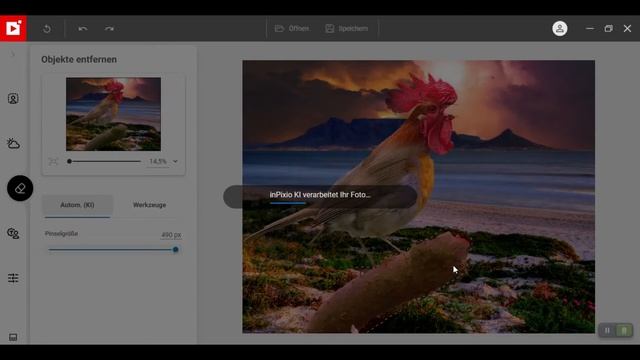Select the clone stamp tool icon
The height and width of the screenshot is (360, 640).
[x=13, y=233]
